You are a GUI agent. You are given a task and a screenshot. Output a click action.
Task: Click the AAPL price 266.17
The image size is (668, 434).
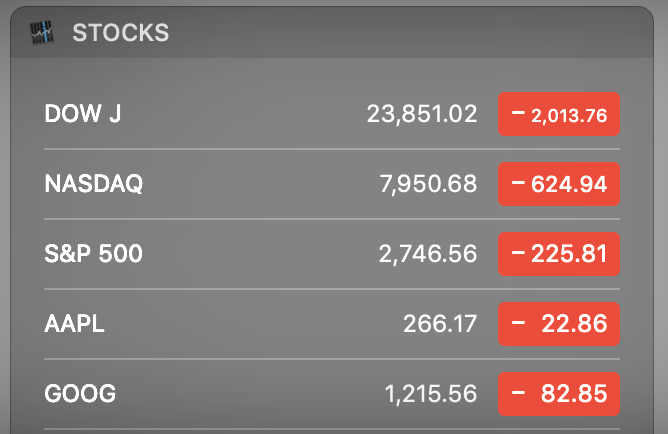pyautogui.click(x=440, y=324)
